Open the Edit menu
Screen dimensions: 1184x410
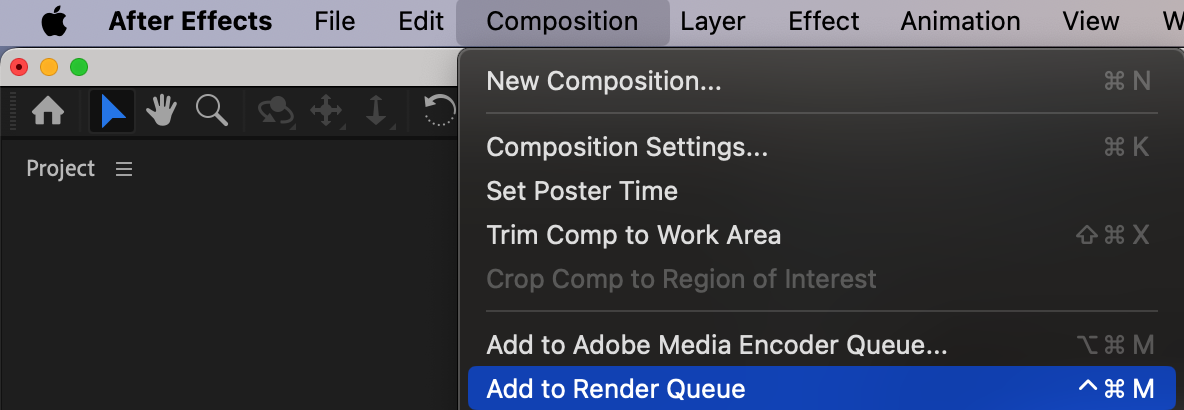(420, 21)
